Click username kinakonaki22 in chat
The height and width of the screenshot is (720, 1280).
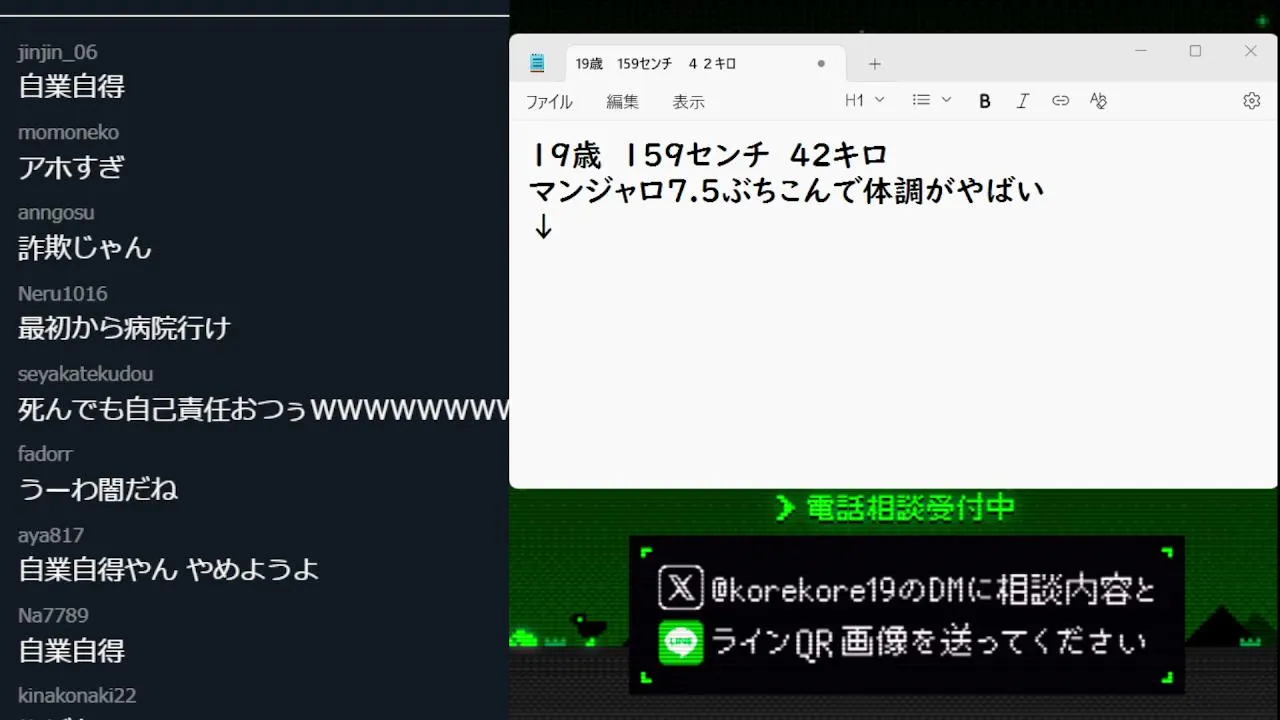click(x=77, y=695)
